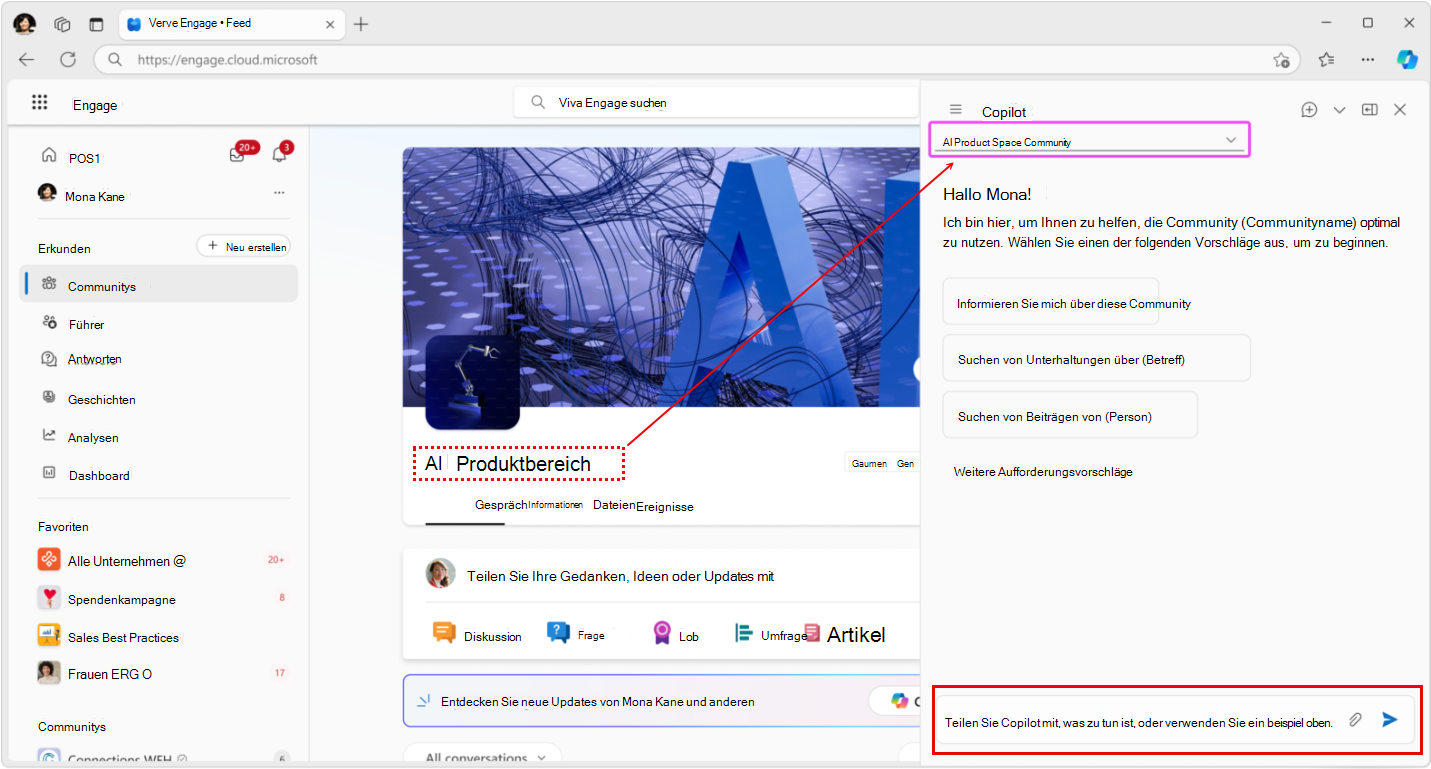The width and height of the screenshot is (1431, 769).
Task: Close the Copilot panel
Action: [x=1400, y=110]
